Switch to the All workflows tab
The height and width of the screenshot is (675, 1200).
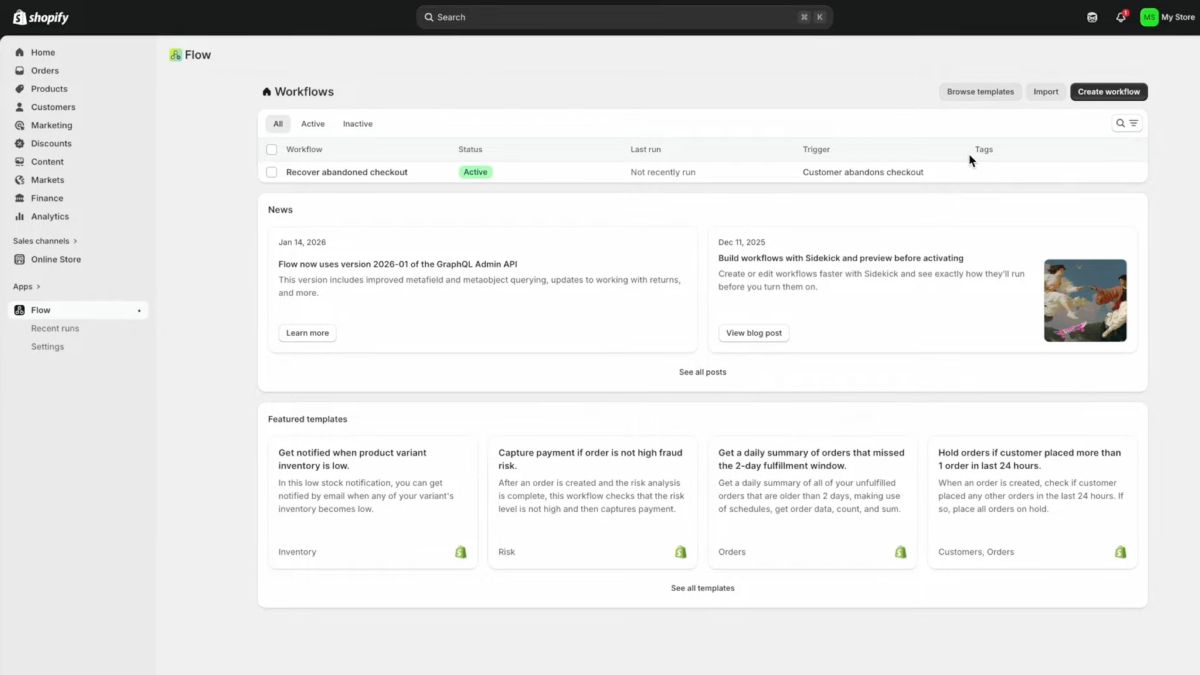(278, 124)
